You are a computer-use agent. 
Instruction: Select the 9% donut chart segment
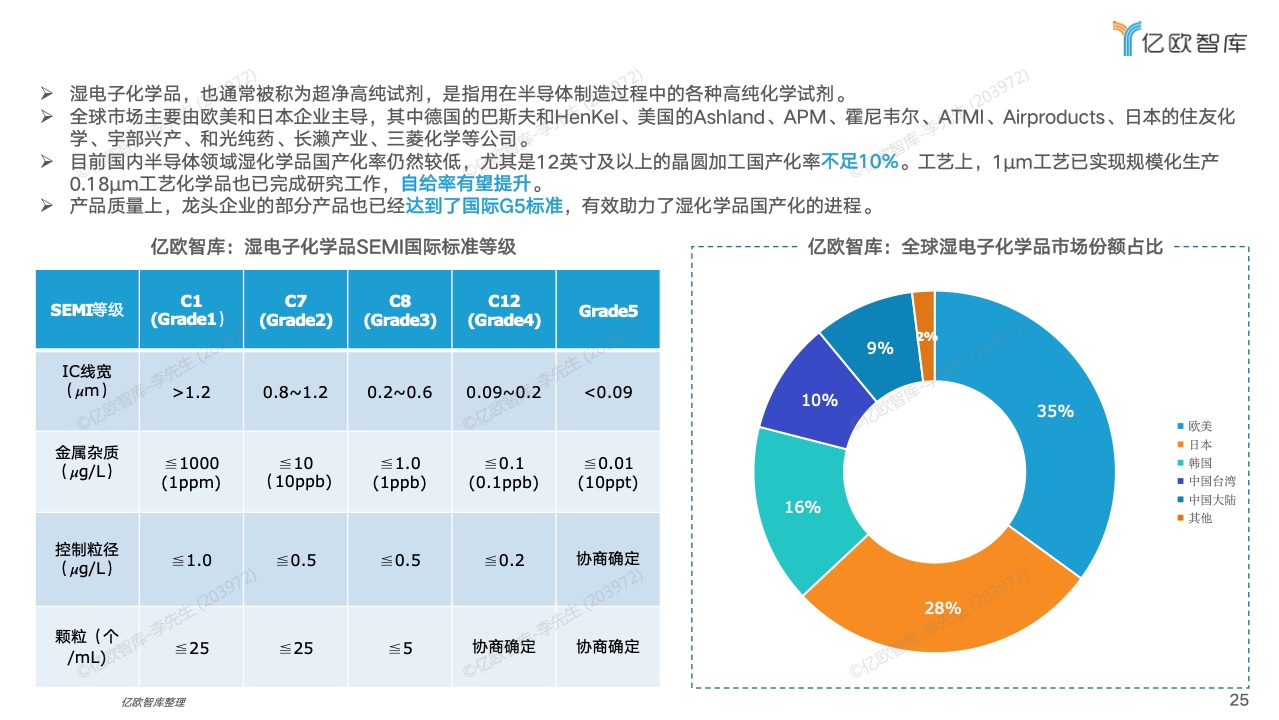click(880, 347)
